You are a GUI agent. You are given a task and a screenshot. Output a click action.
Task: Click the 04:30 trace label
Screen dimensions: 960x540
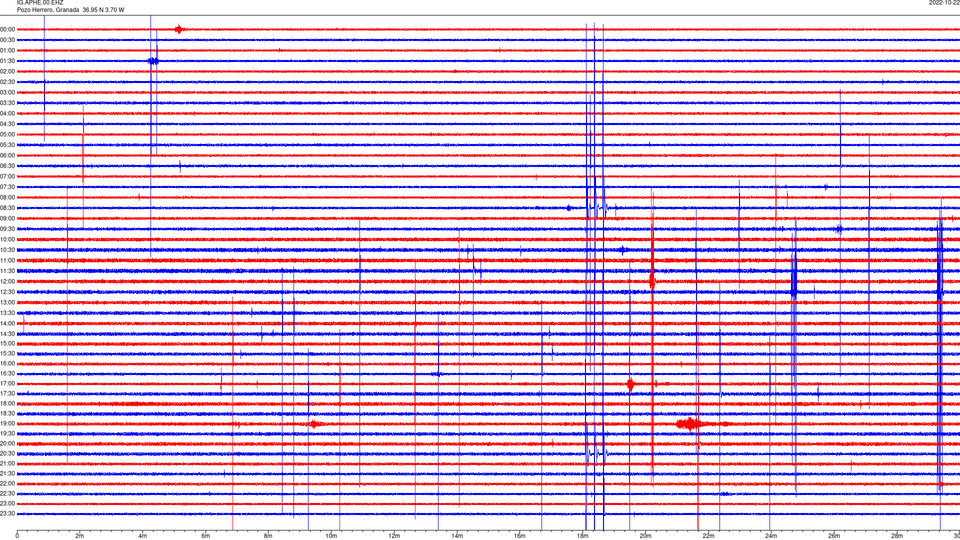[x=8, y=124]
